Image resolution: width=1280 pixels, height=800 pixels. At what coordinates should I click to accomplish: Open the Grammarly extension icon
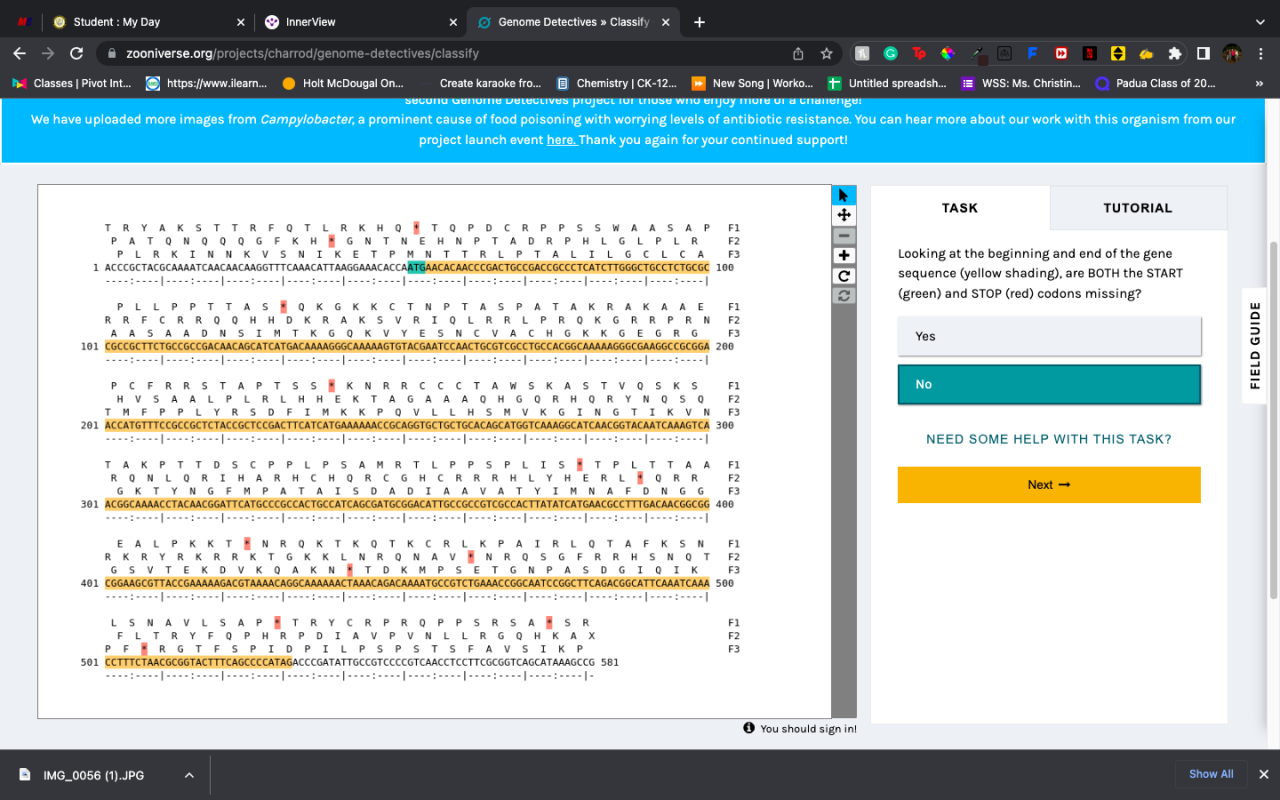click(x=890, y=53)
